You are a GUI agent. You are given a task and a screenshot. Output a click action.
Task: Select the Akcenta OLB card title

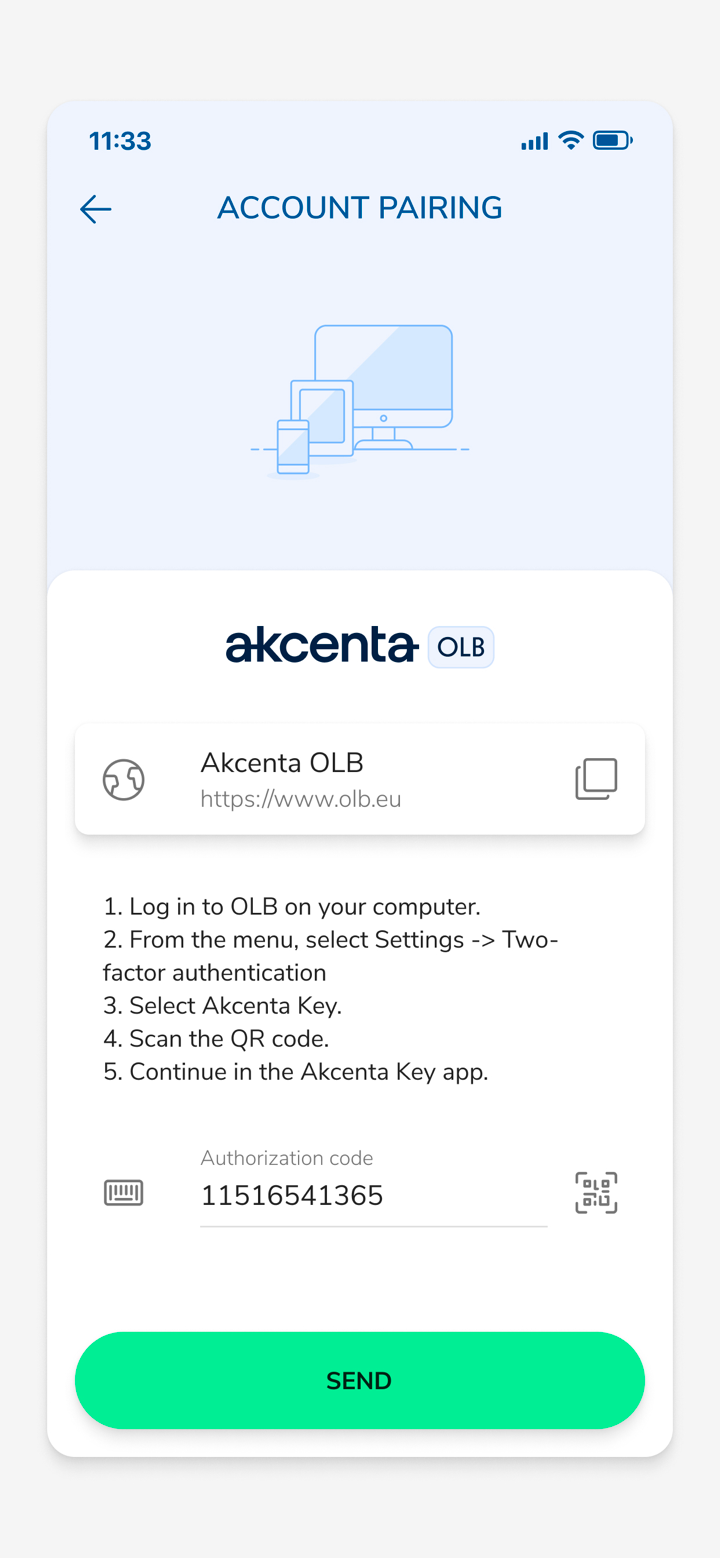[x=282, y=763]
